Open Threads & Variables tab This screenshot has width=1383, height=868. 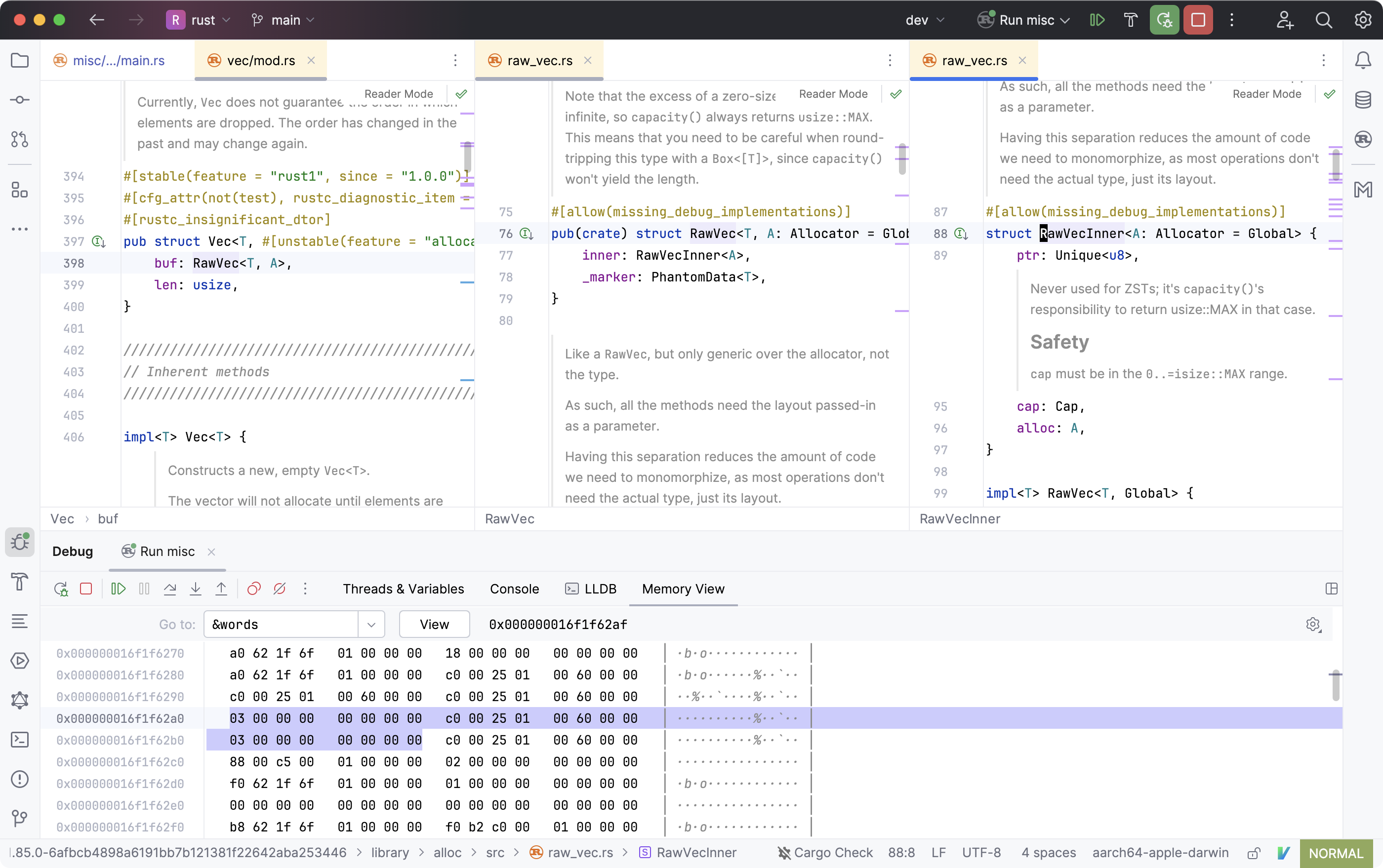click(x=403, y=589)
